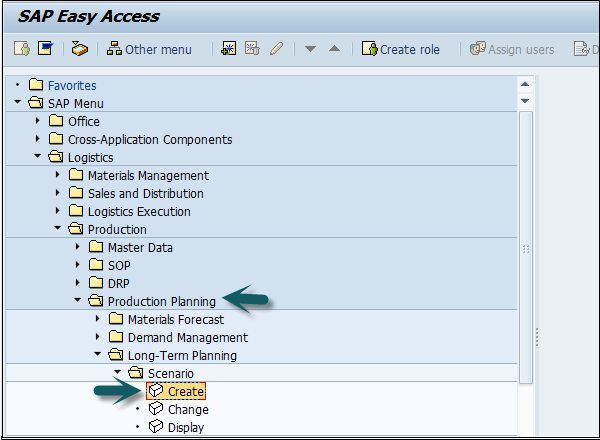Expand the Materials Forecast folder arrow
Screen dimensions: 600x440
(98, 320)
